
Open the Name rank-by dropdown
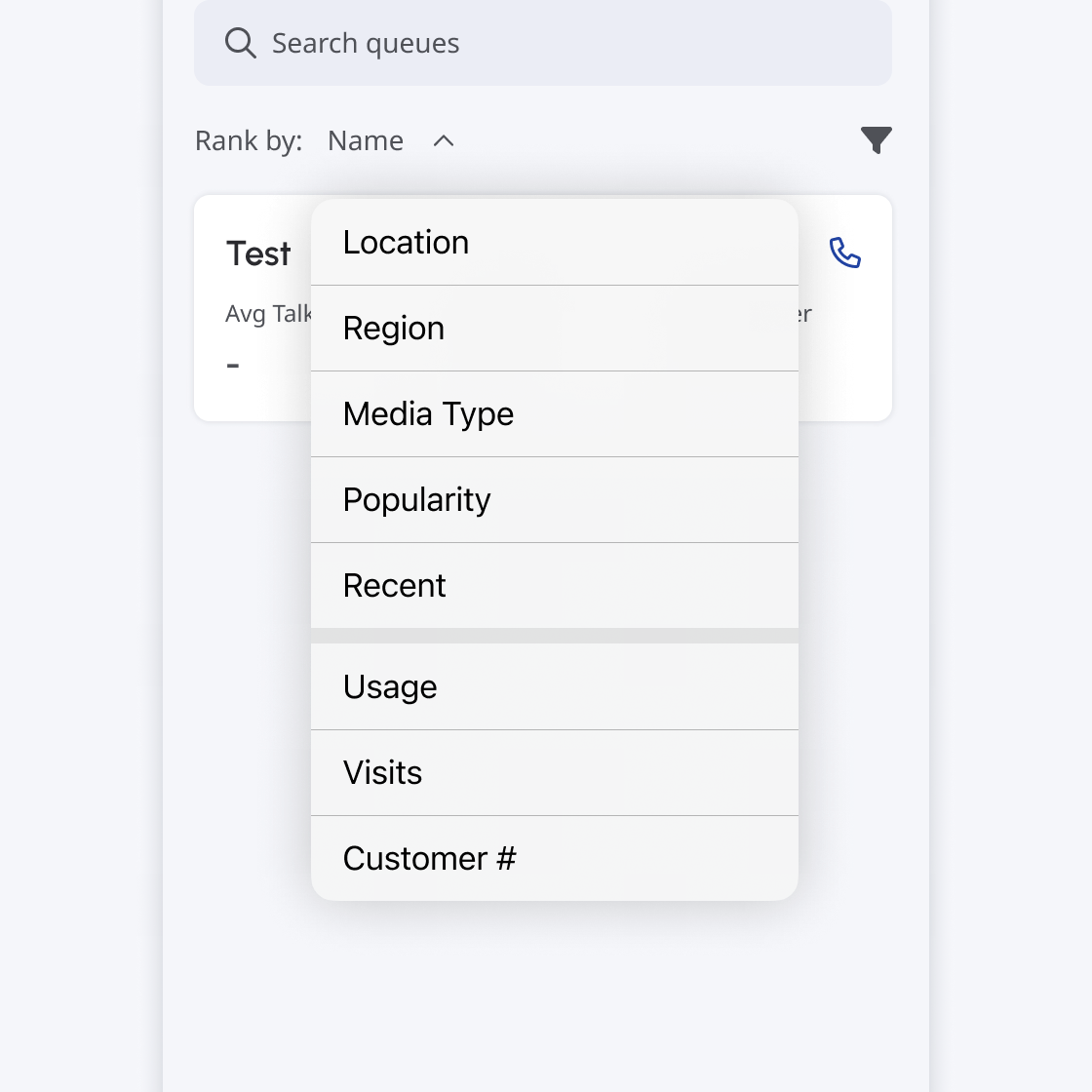(x=366, y=141)
